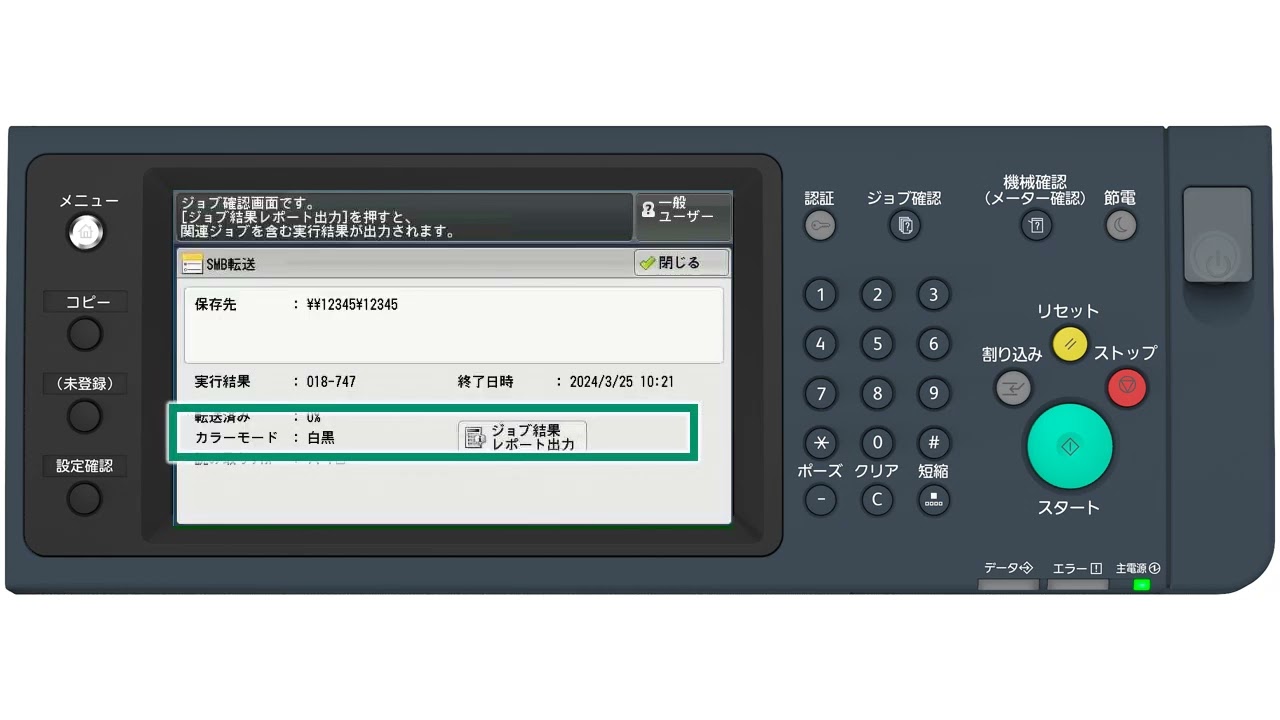Select the 保存先 path ¥¥12345¥12345

[352, 304]
